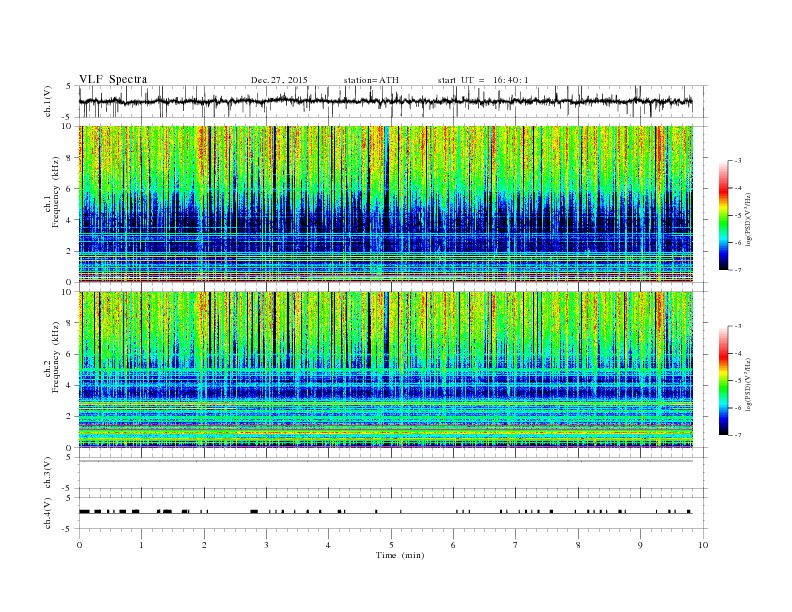This screenshot has height=612, width=792.
Task: Select the "ch.3(V)" axis label
Action: click(48, 473)
